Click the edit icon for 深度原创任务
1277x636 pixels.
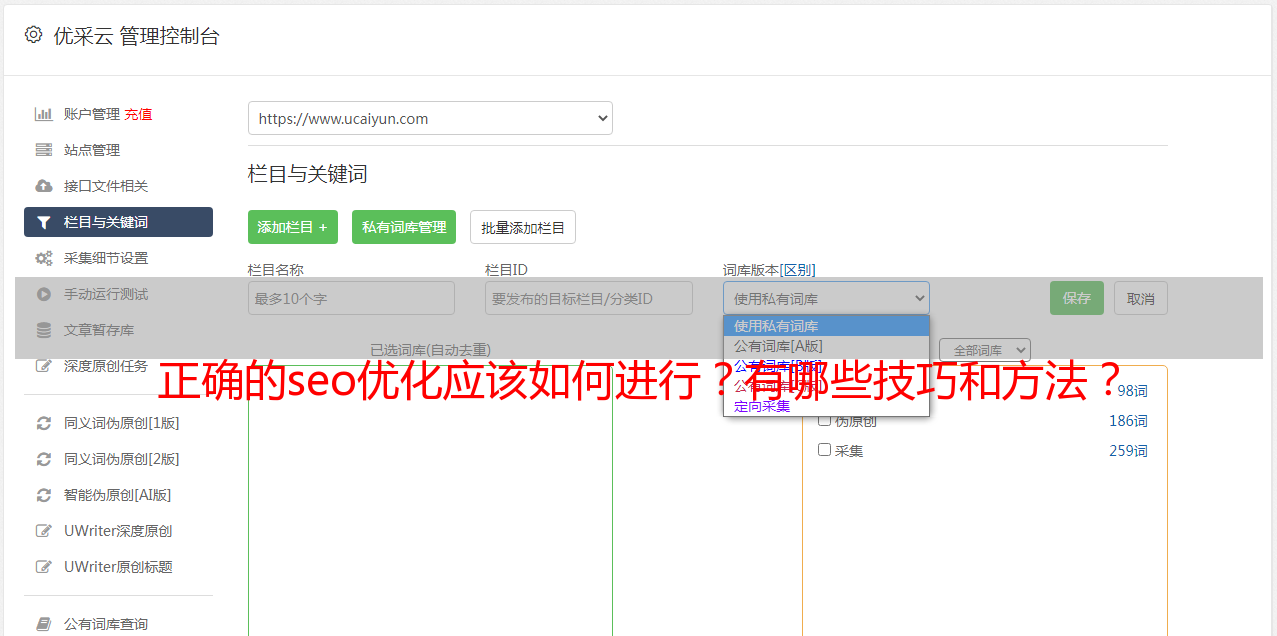coord(43,366)
